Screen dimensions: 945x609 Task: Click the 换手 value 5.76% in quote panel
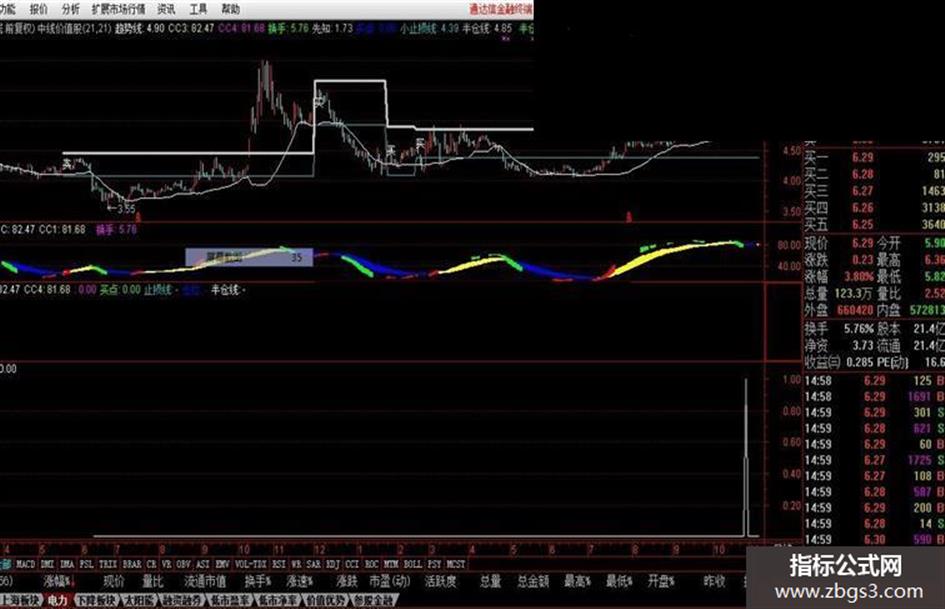pos(859,329)
